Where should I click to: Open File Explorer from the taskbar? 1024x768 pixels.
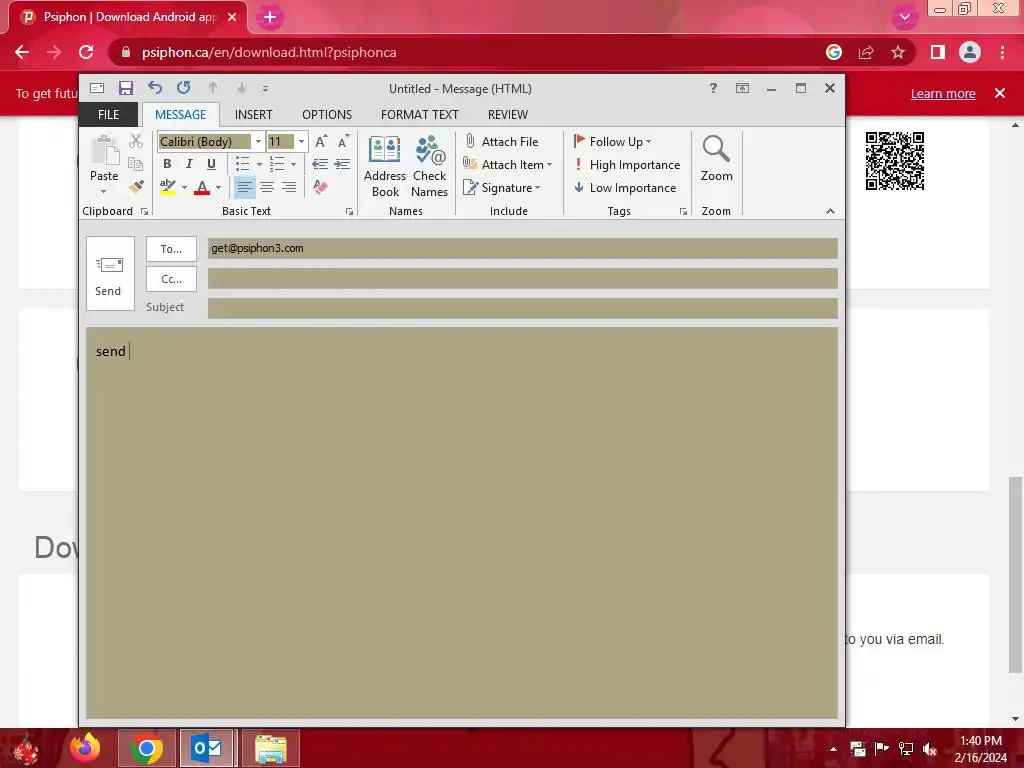tap(270, 748)
